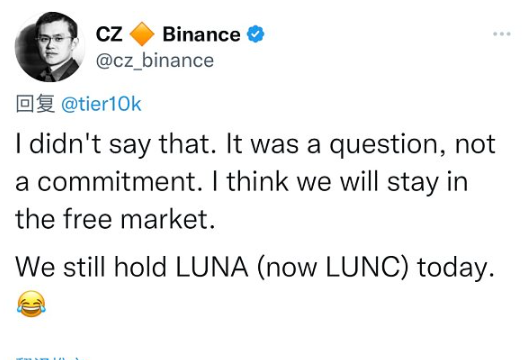Viewport: 528px width, 360px height.
Task: Click "We still hold" in the tweet
Action: (91, 267)
